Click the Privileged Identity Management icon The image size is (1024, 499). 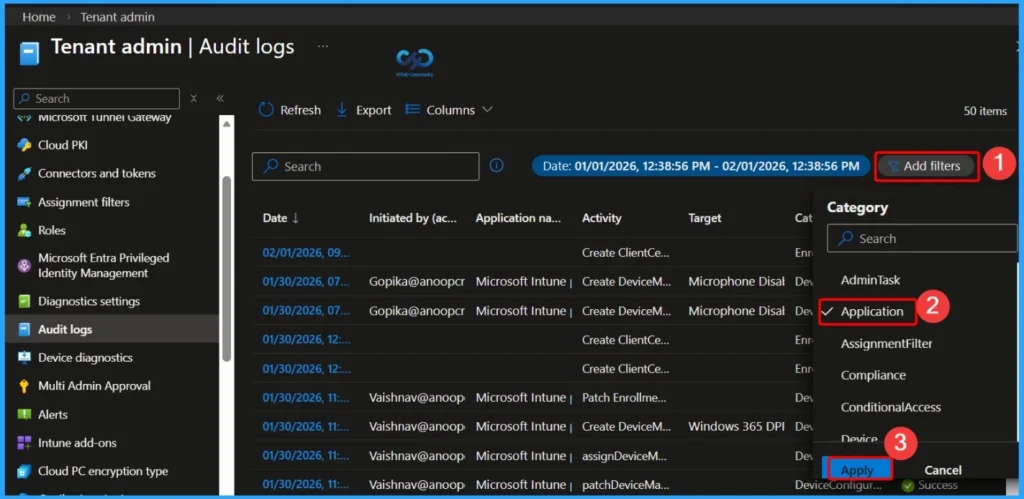(x=24, y=266)
